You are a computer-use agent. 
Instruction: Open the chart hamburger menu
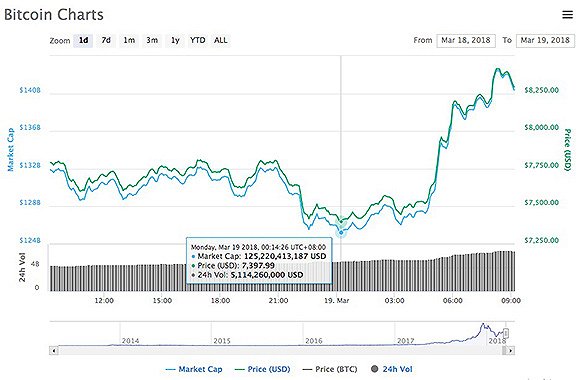point(567,15)
